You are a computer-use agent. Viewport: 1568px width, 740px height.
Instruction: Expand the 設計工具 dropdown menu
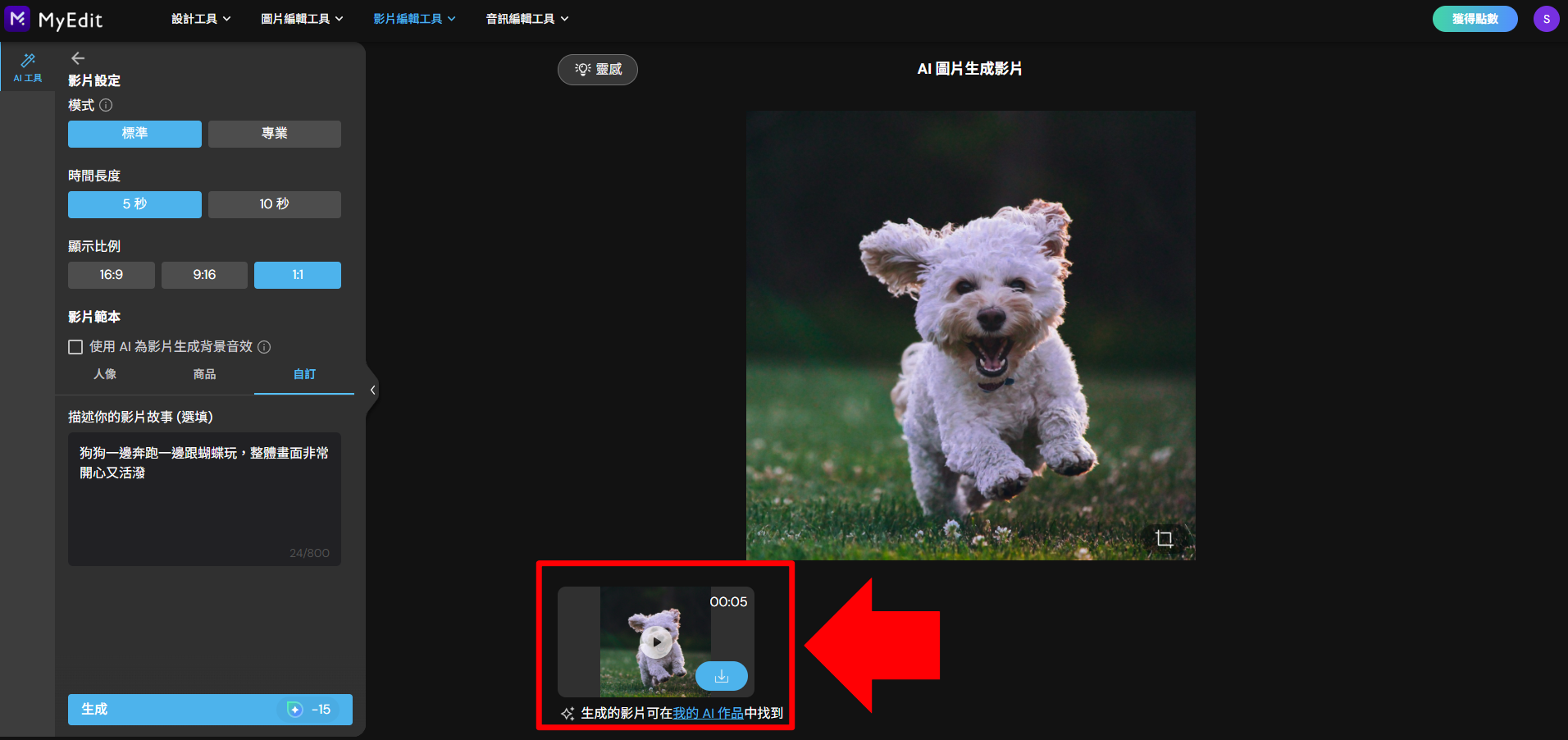coord(201,19)
